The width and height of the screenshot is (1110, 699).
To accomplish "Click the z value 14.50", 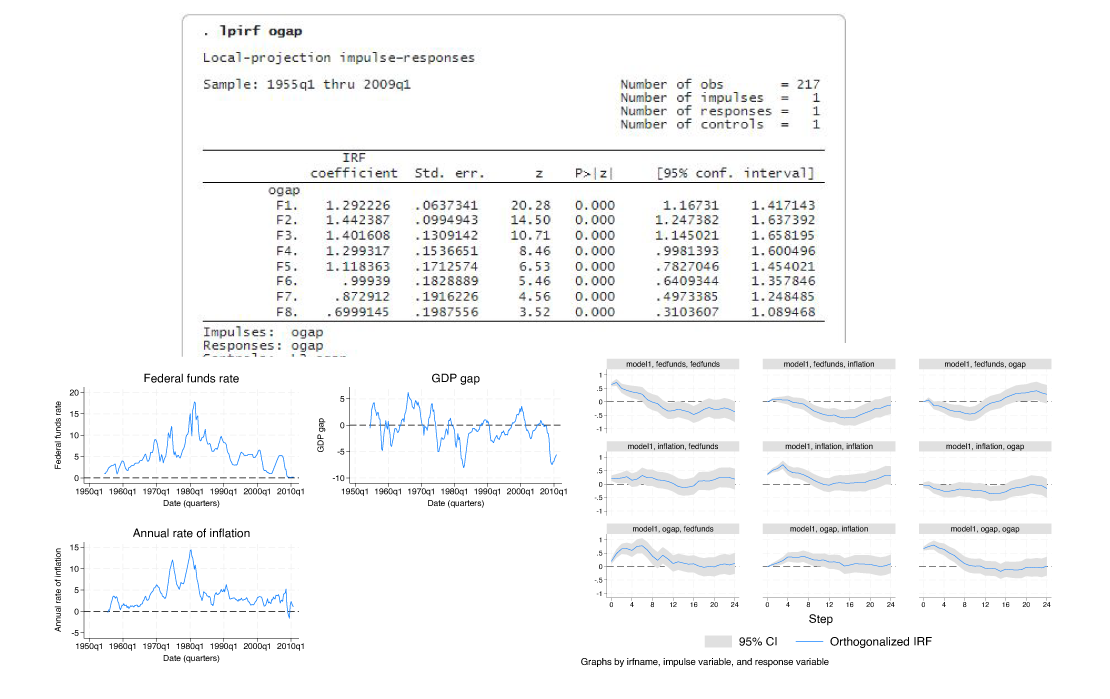I will click(530, 220).
